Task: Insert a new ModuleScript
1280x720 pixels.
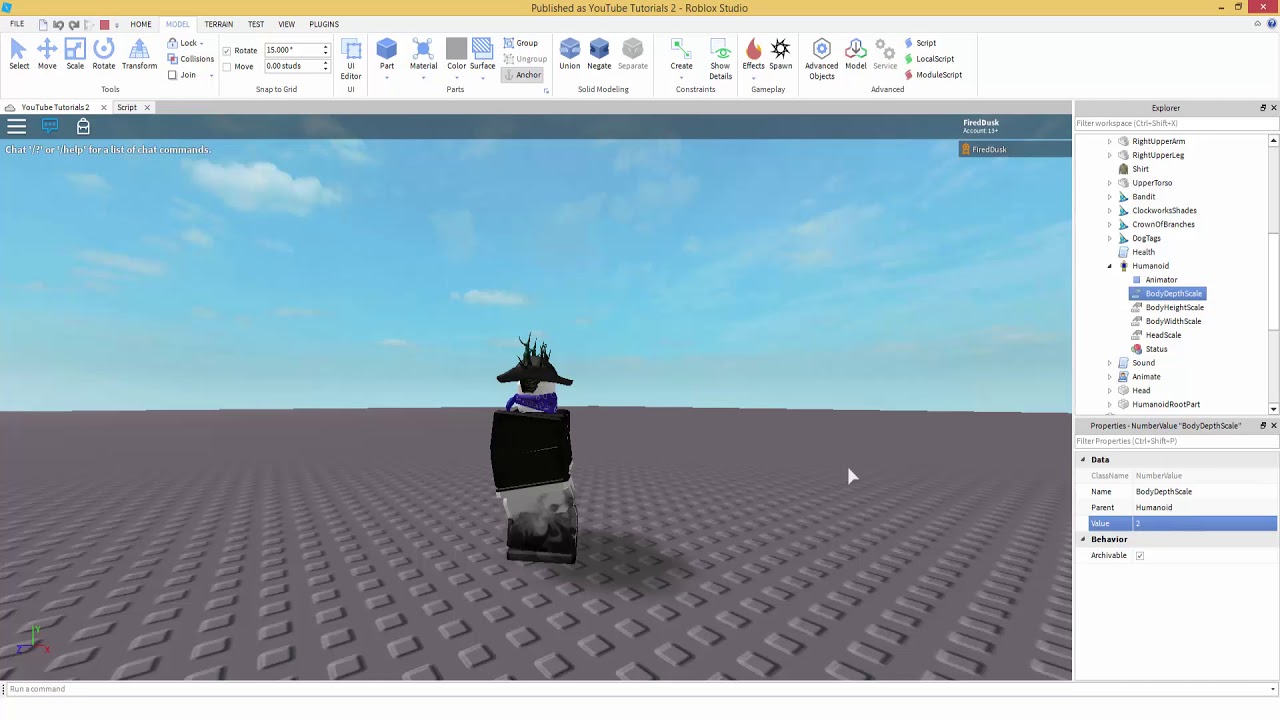Action: click(x=933, y=75)
